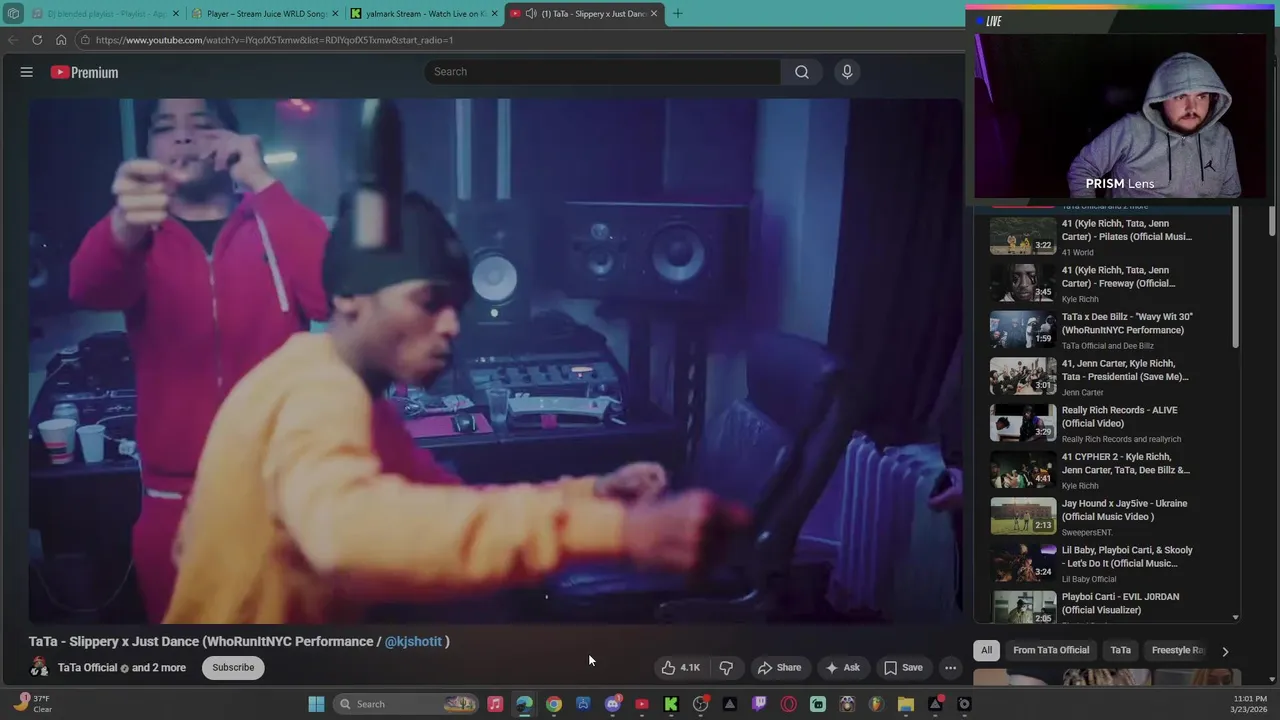Viewport: 1280px width, 720px height.
Task: Save the video to a playlist
Action: tap(903, 667)
